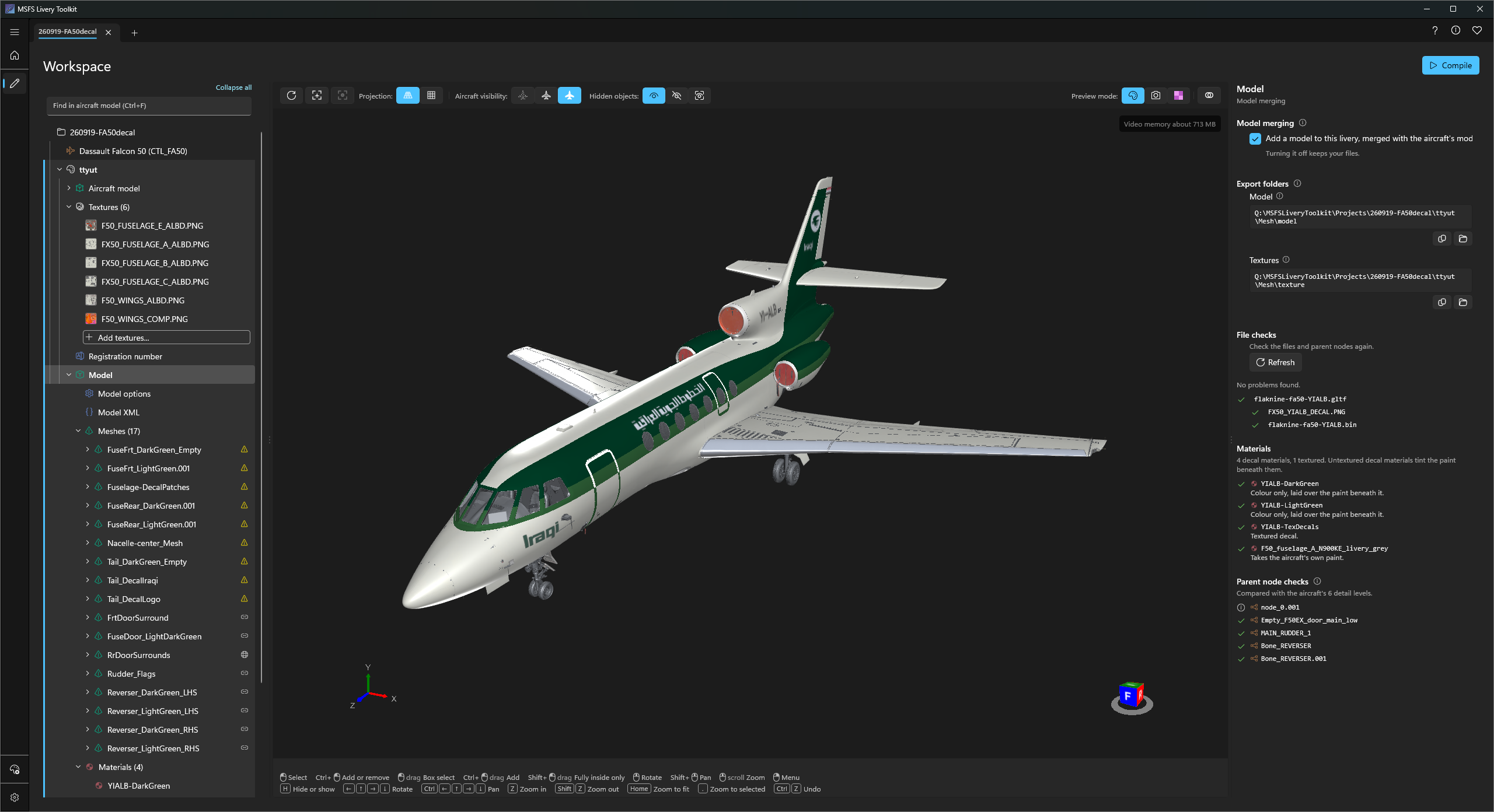Click the heart icon in title bar

1477,30
